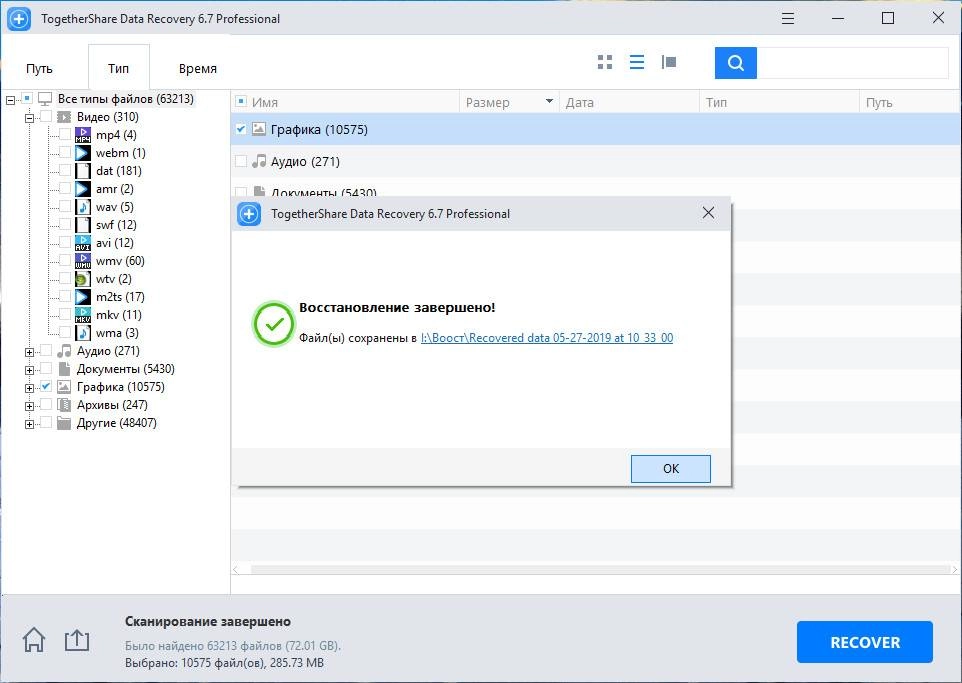Expand the Аудио tree node
The width and height of the screenshot is (962, 683).
pyautogui.click(x=29, y=352)
